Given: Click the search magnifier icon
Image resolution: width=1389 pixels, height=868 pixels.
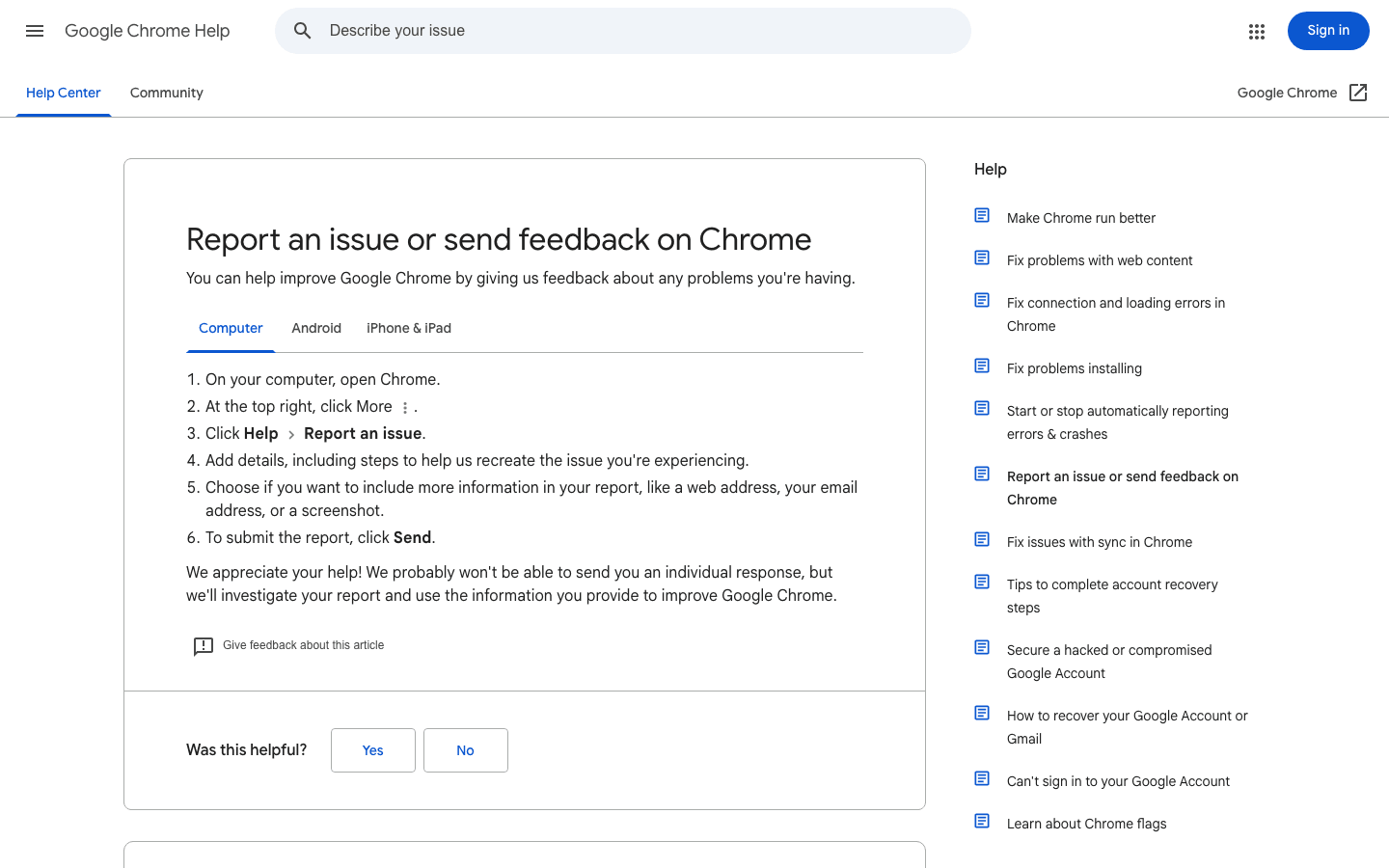Looking at the screenshot, I should point(302,30).
